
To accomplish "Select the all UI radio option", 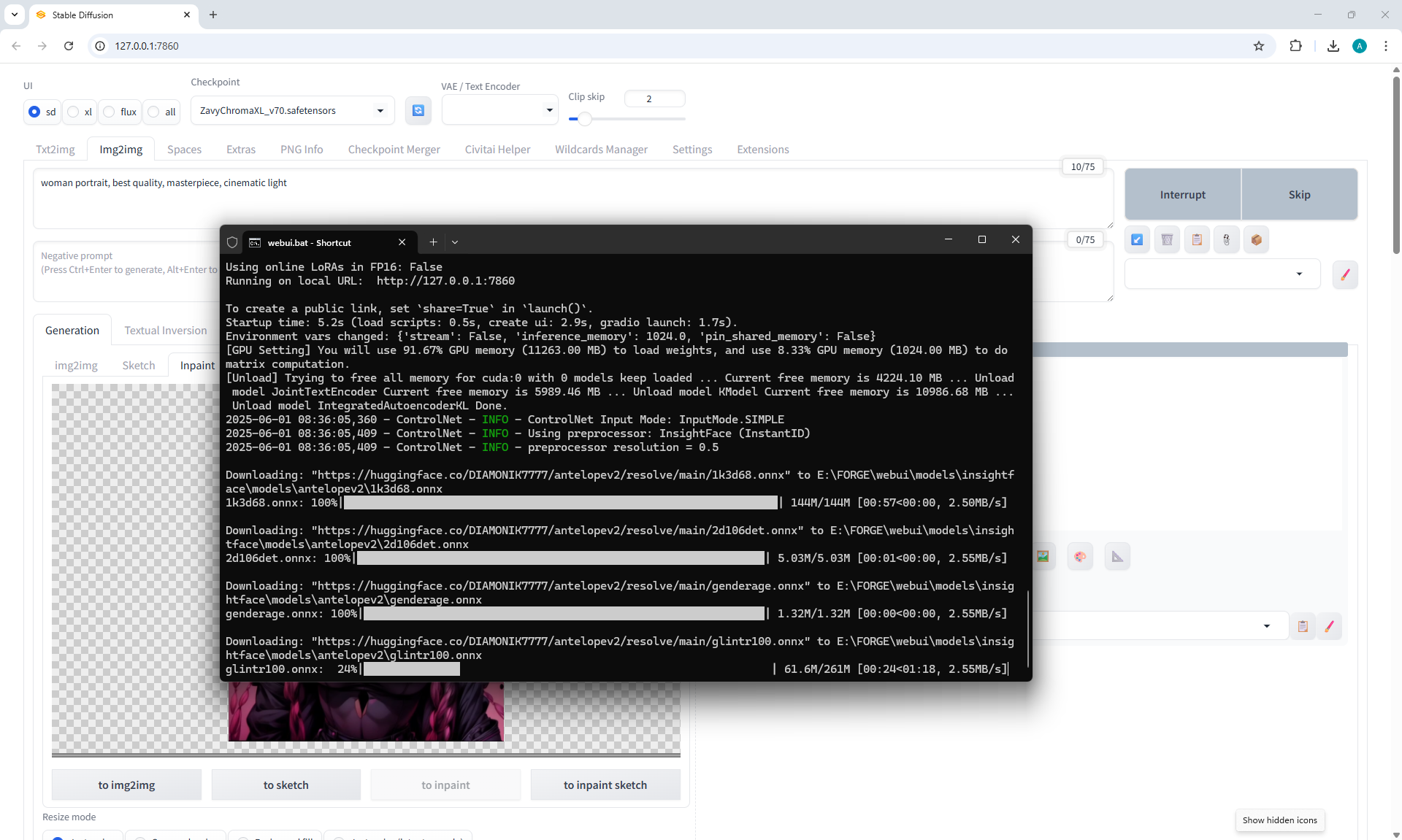I will (153, 112).
